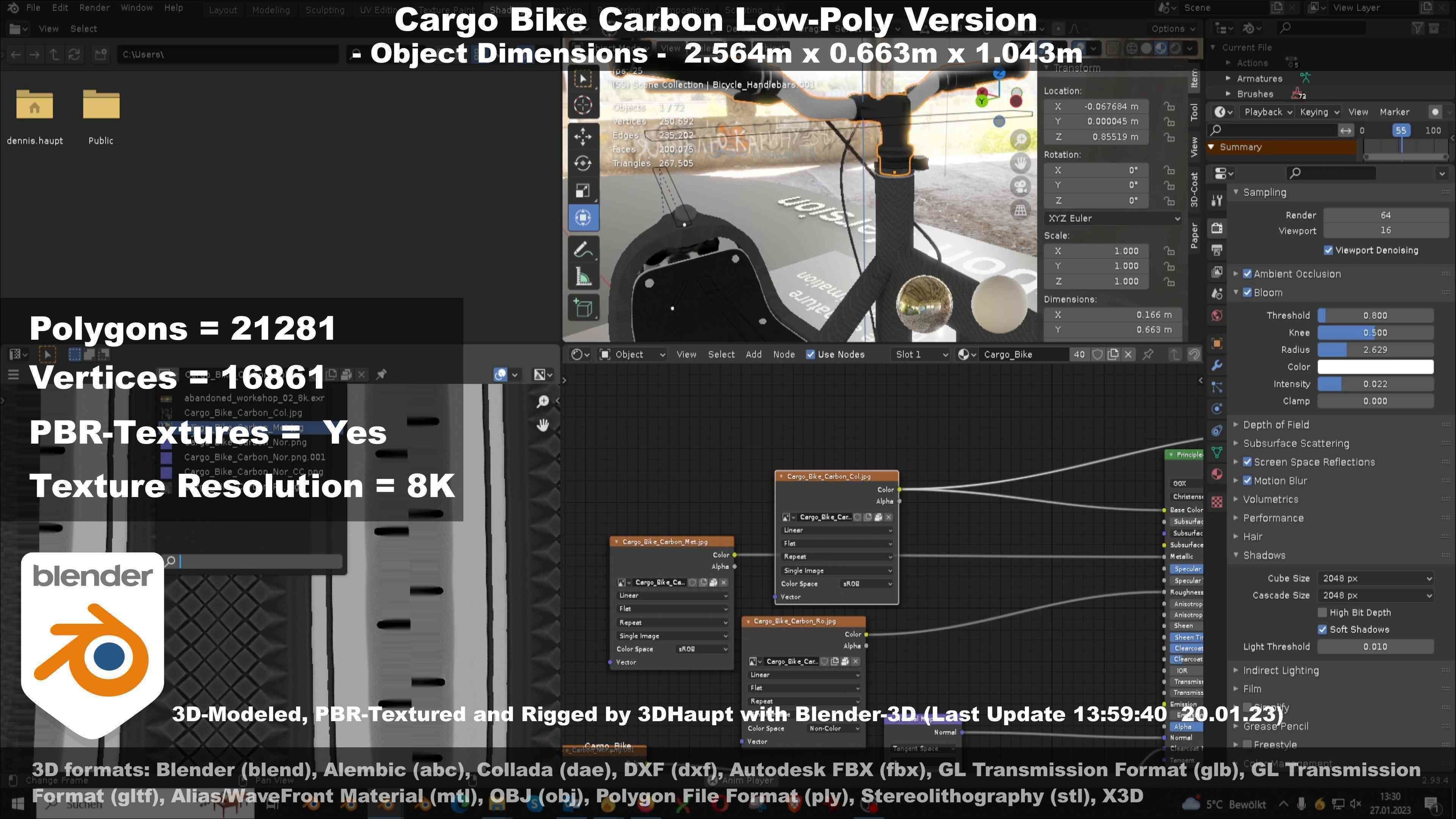The width and height of the screenshot is (1456, 819).
Task: Click zoom icon in the image editor
Action: pyautogui.click(x=542, y=401)
